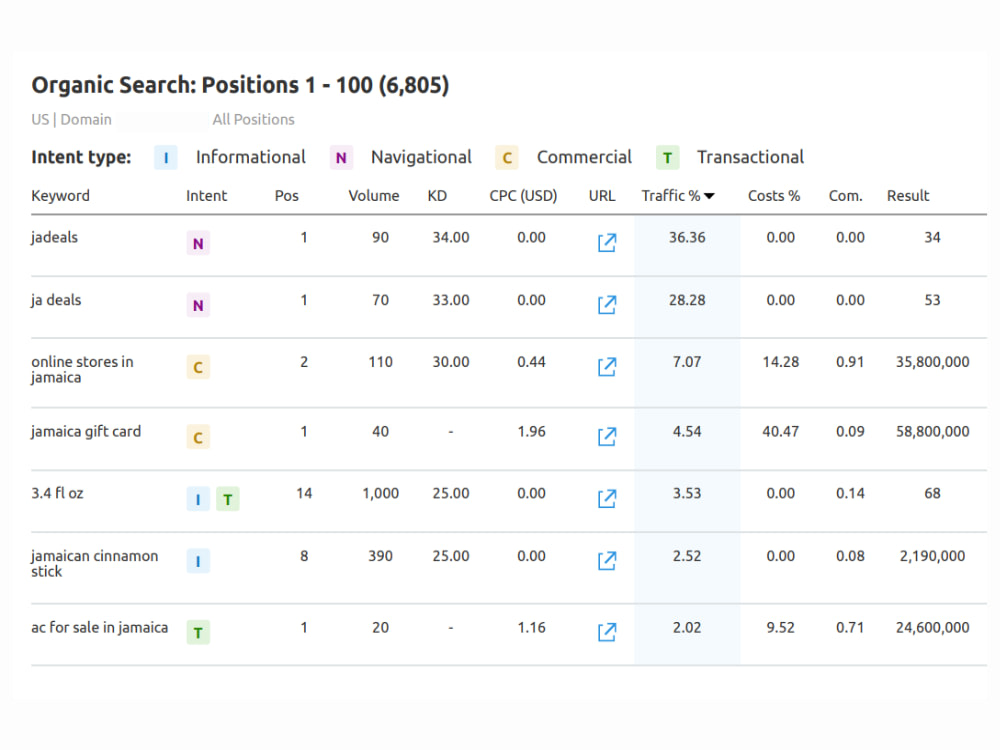Click volume value 390
This screenshot has height=750, width=1000.
pos(381,555)
